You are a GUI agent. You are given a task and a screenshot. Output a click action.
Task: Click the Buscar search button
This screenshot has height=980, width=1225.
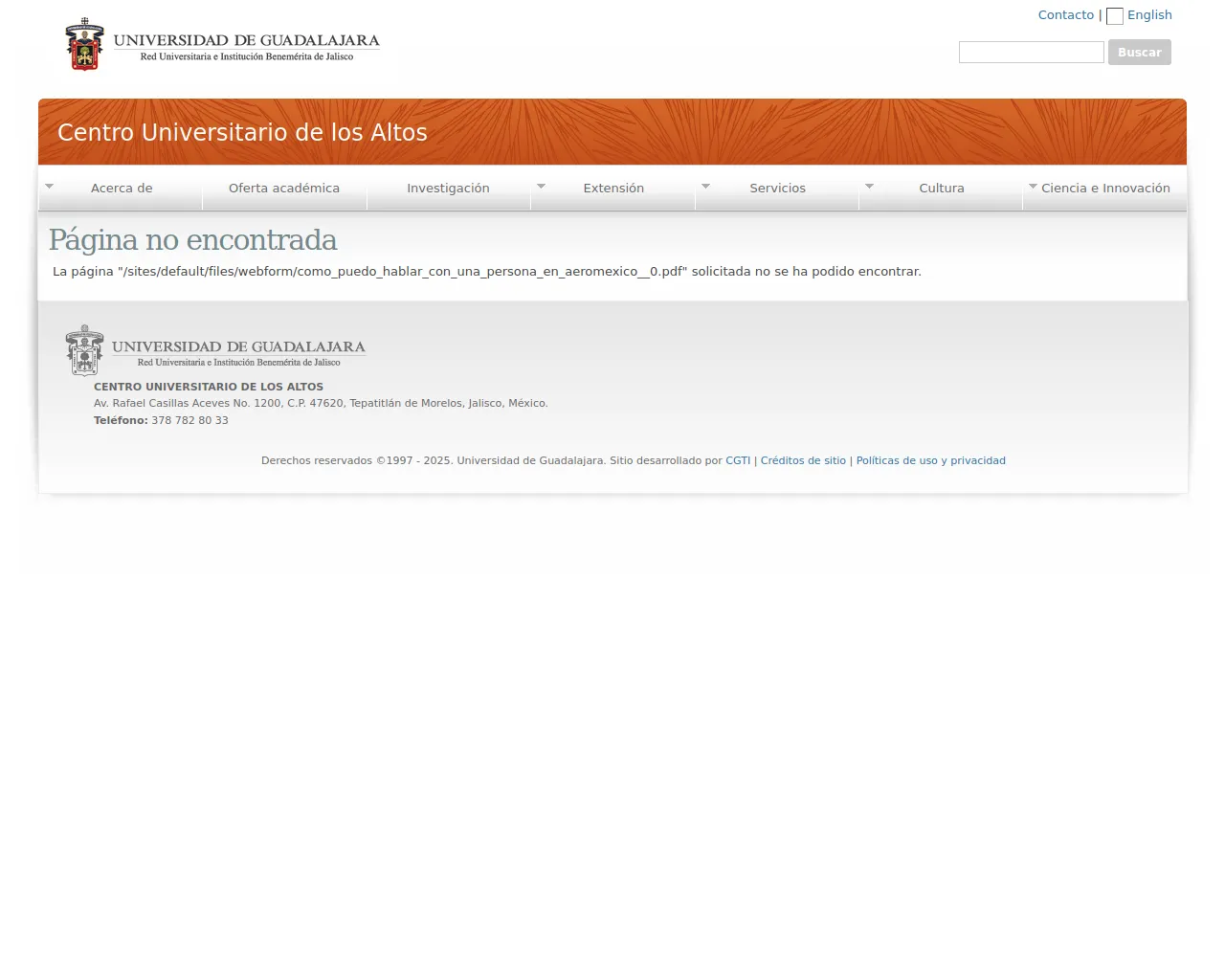(1140, 53)
